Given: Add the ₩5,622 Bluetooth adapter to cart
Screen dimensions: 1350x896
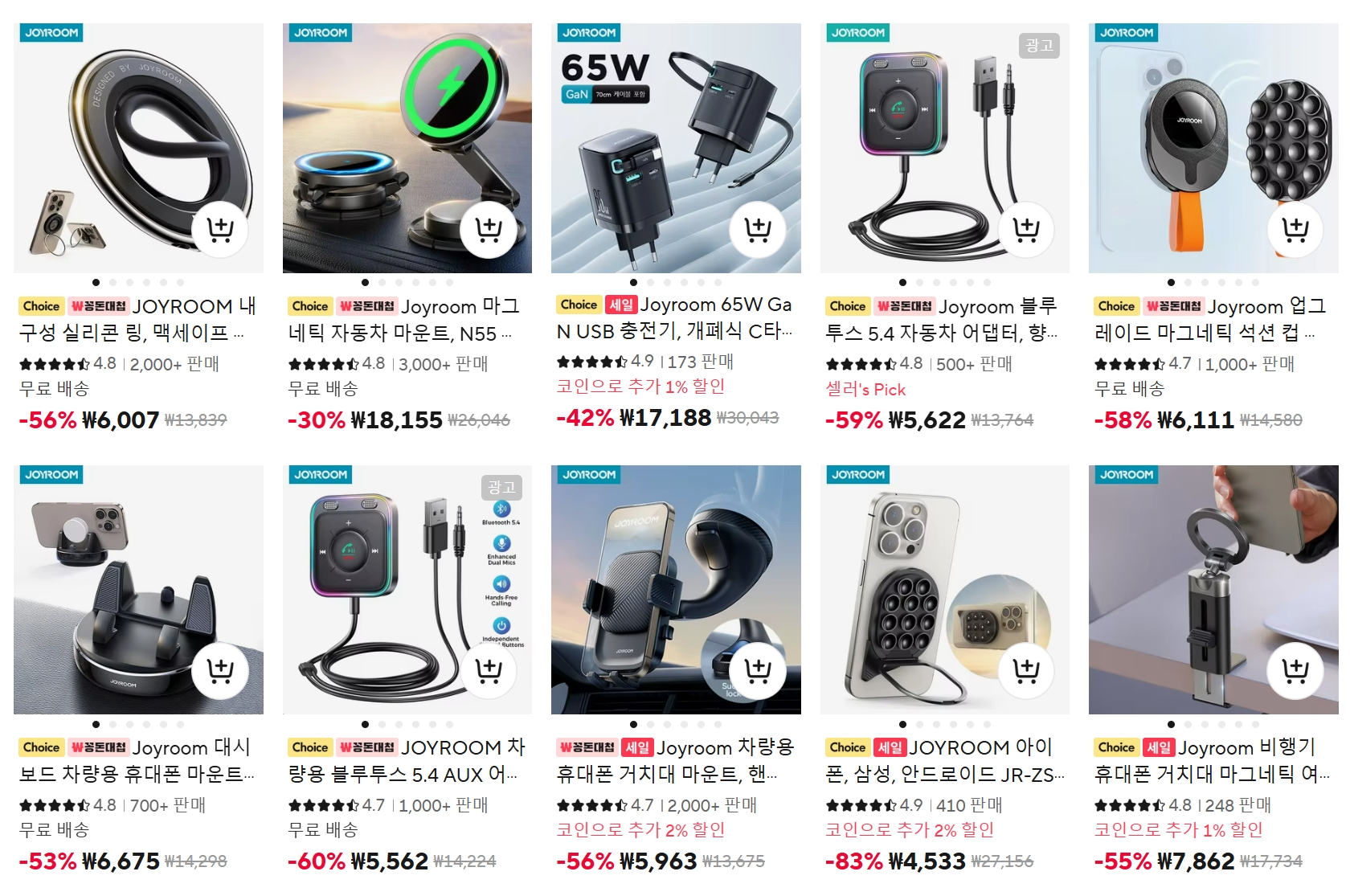Looking at the screenshot, I should 1026,230.
